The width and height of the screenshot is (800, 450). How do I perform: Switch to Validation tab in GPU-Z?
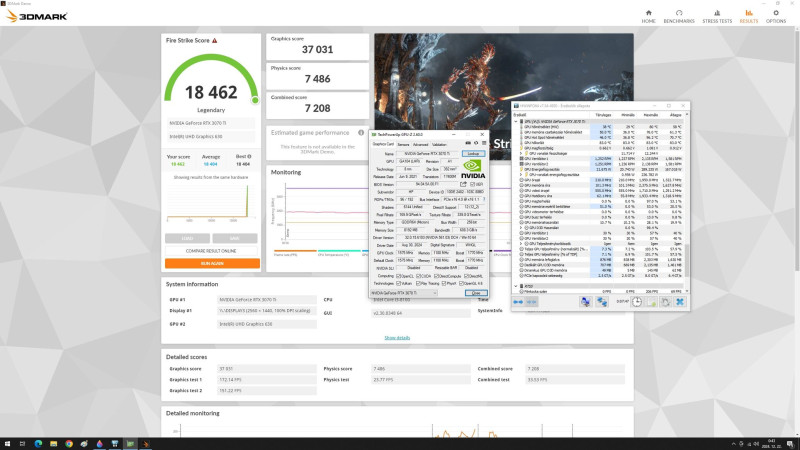coord(439,144)
